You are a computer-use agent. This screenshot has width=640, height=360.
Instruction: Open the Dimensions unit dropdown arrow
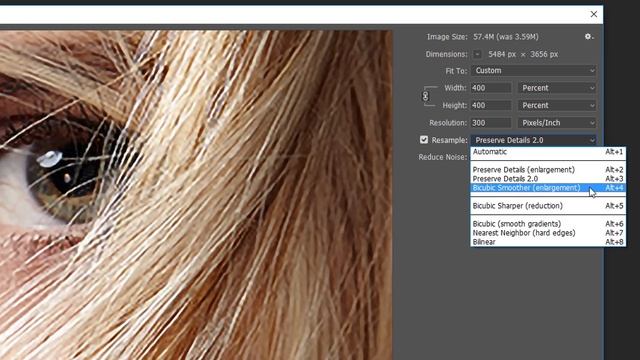(477, 54)
